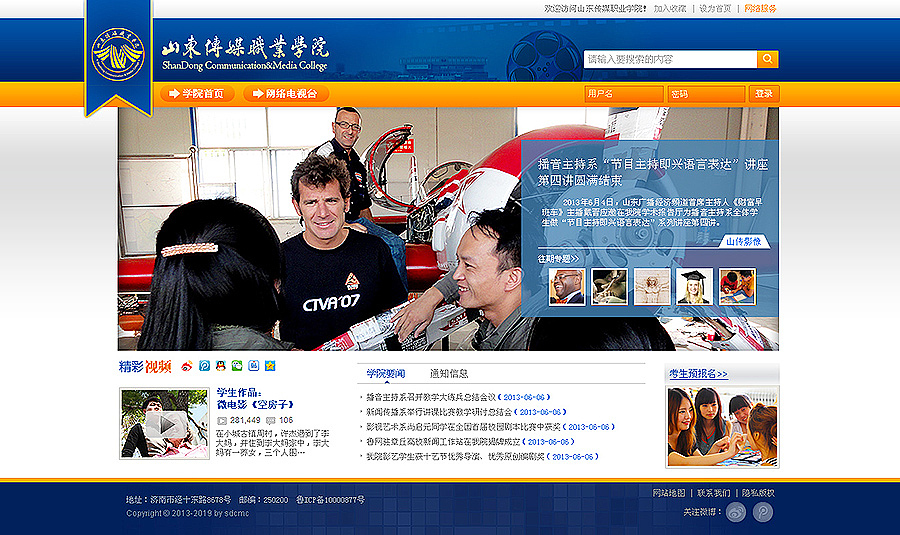The image size is (900, 535).
Task: Share via Baidu blue icon
Action: tap(254, 366)
